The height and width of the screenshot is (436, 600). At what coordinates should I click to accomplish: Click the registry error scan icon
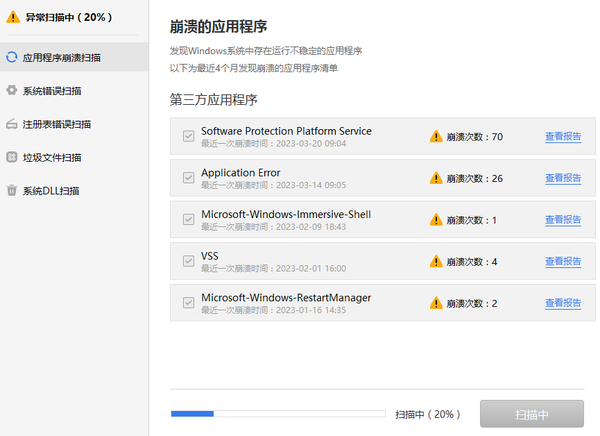click(12, 124)
